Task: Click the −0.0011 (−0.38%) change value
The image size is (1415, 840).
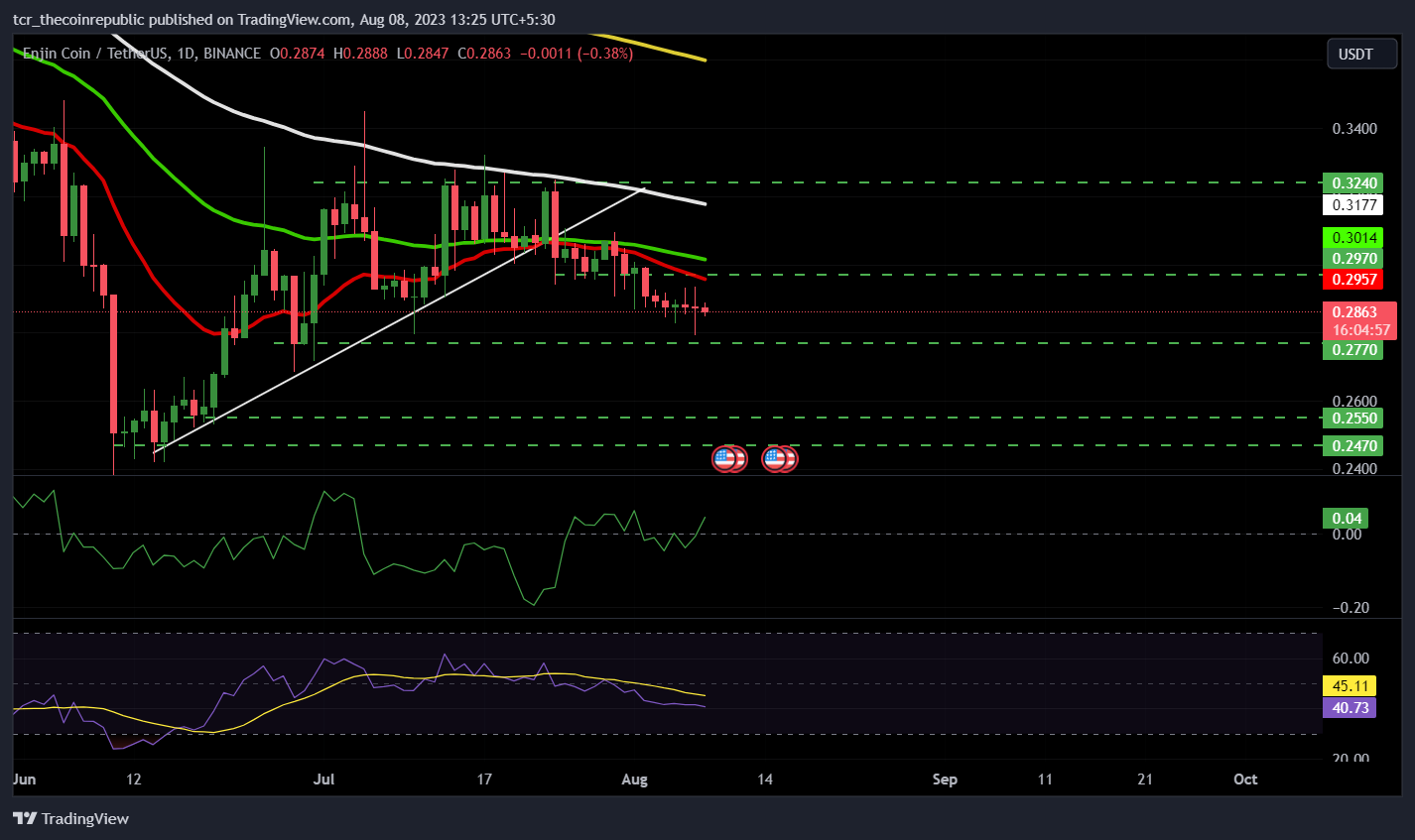Action: pyautogui.click(x=576, y=54)
